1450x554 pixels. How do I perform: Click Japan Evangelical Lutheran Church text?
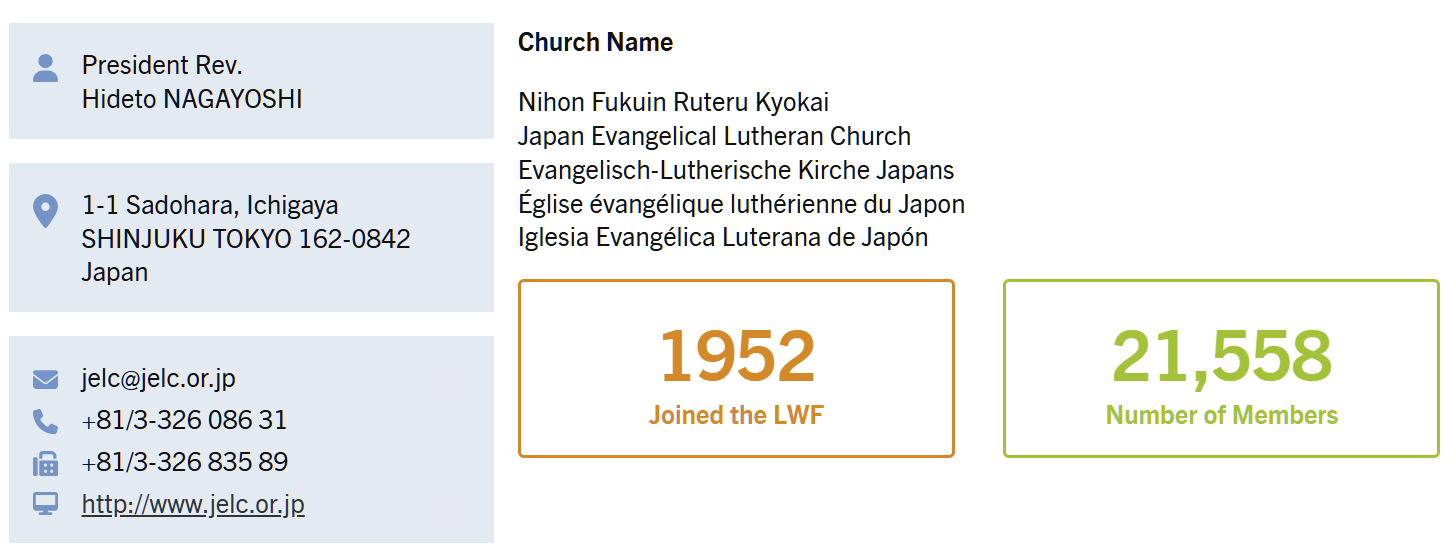[714, 136]
